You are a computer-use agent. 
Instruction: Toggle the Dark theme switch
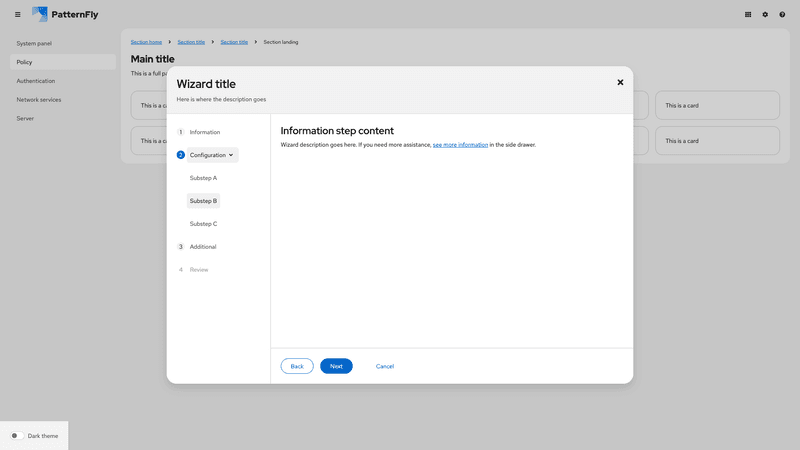[x=17, y=436]
